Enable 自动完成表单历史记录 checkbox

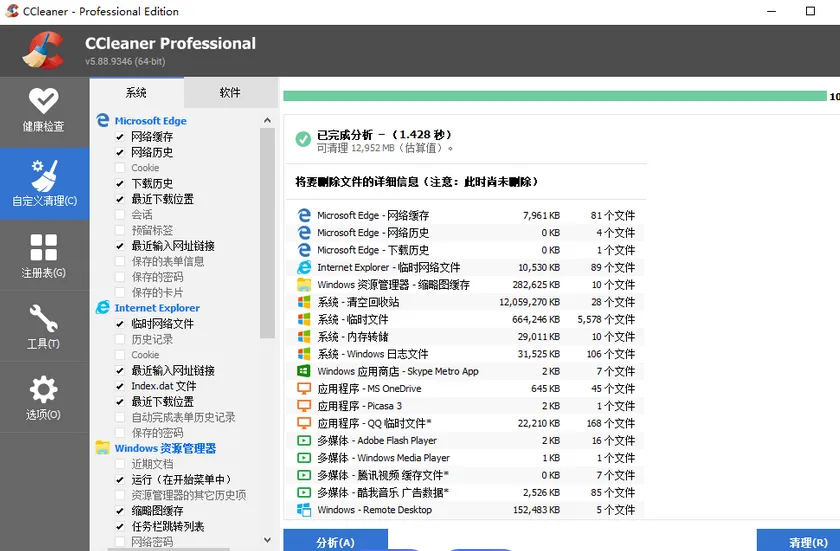pos(120,417)
